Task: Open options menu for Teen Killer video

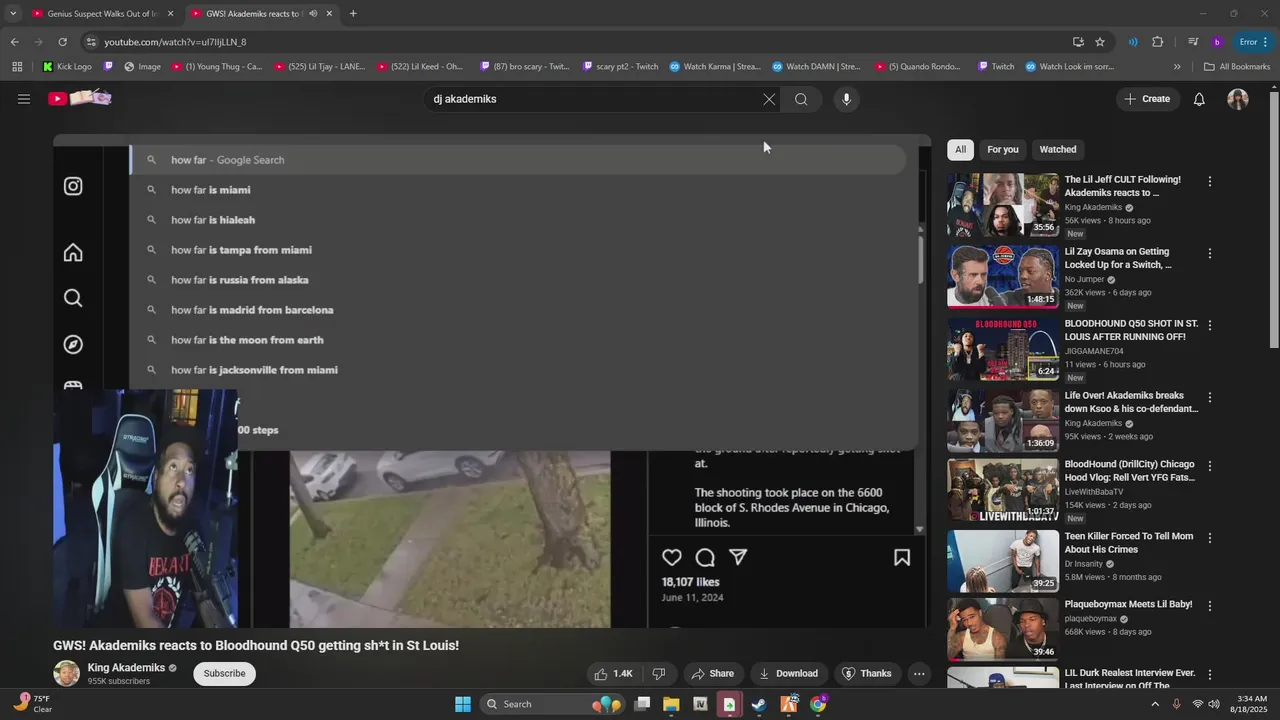Action: coord(1210,538)
